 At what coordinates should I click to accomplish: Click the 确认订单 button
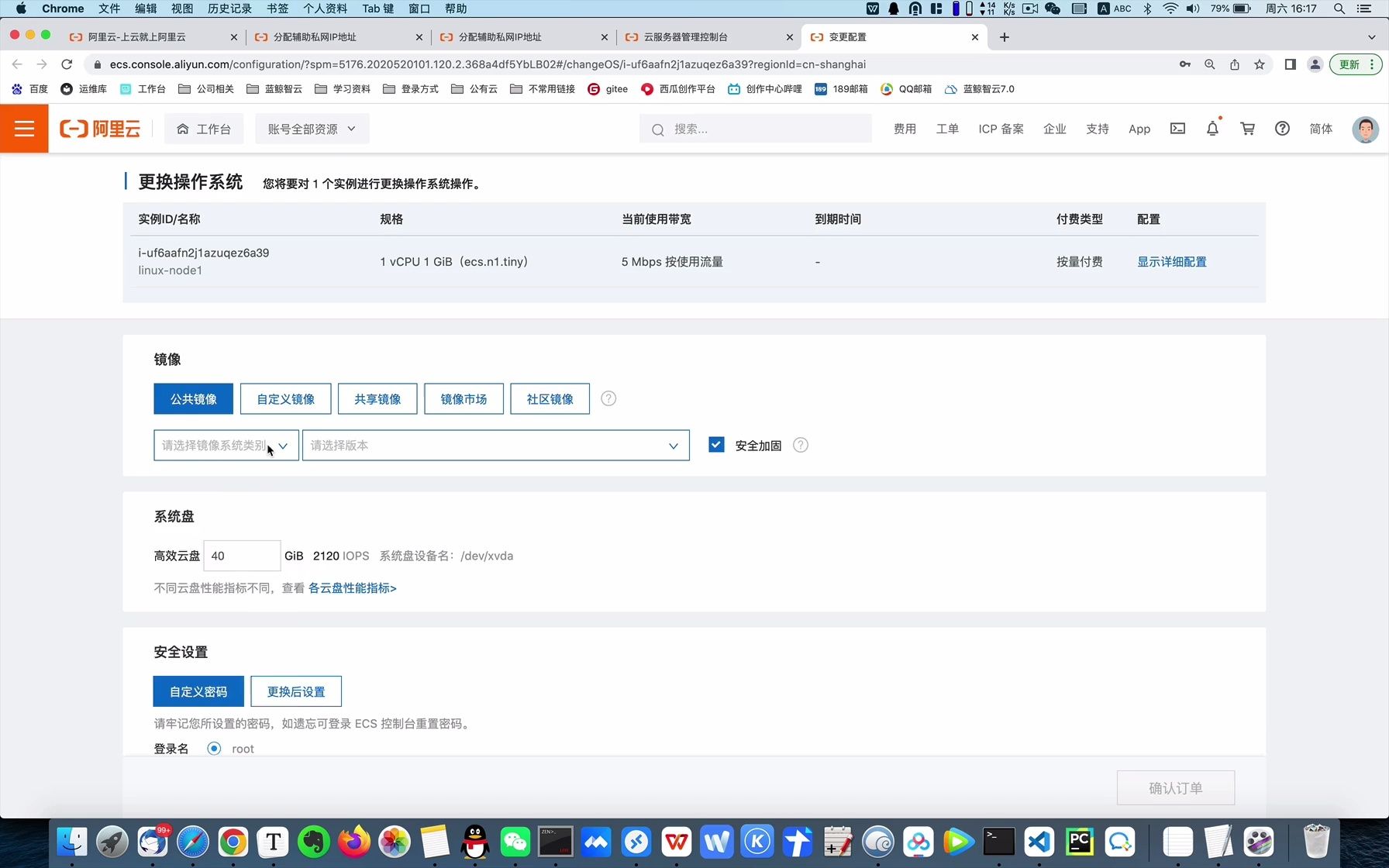tap(1175, 787)
